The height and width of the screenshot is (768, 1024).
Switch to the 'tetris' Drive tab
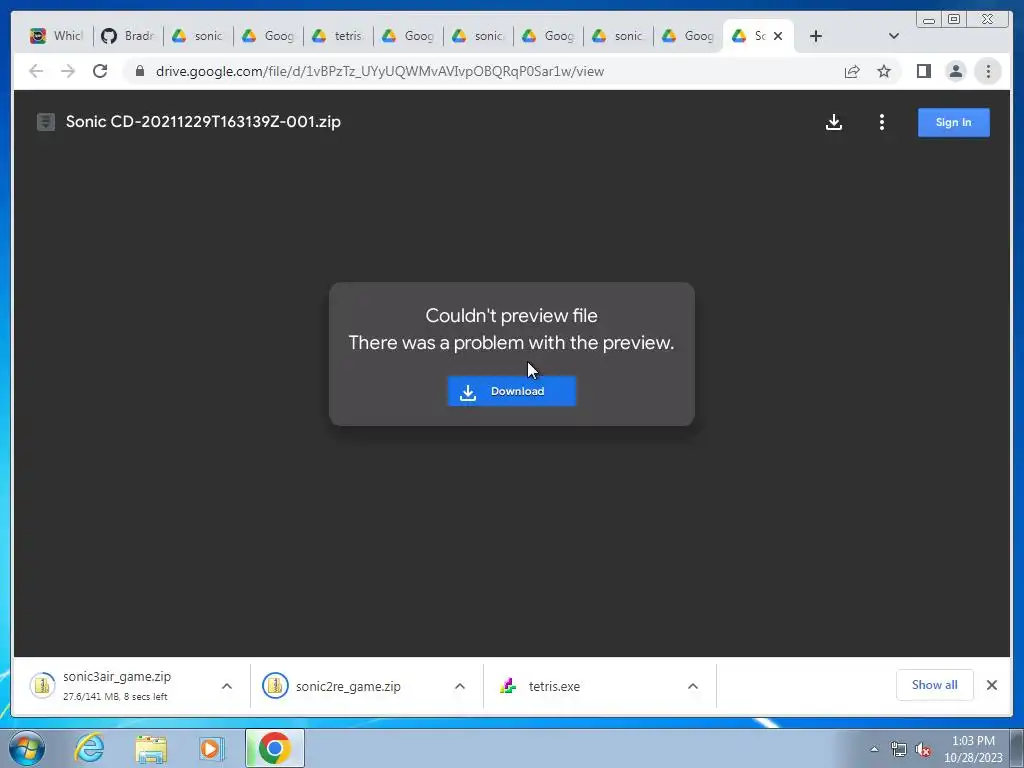click(338, 36)
